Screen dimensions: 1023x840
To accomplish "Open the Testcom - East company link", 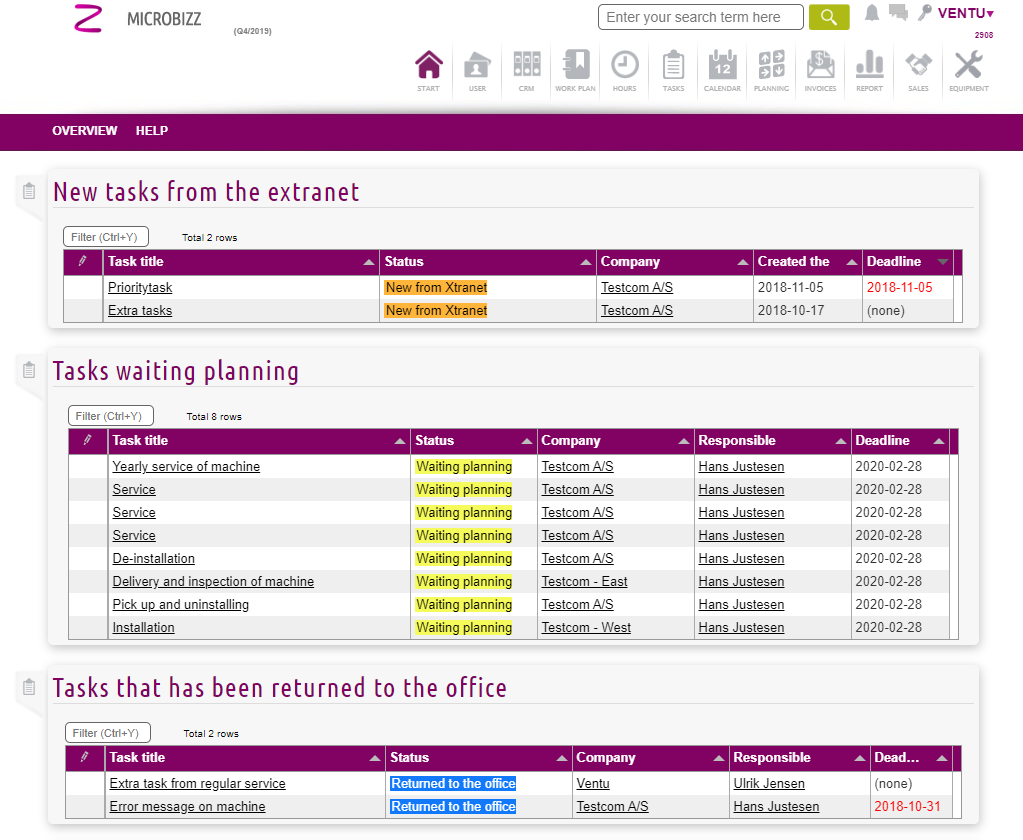I will tap(584, 582).
